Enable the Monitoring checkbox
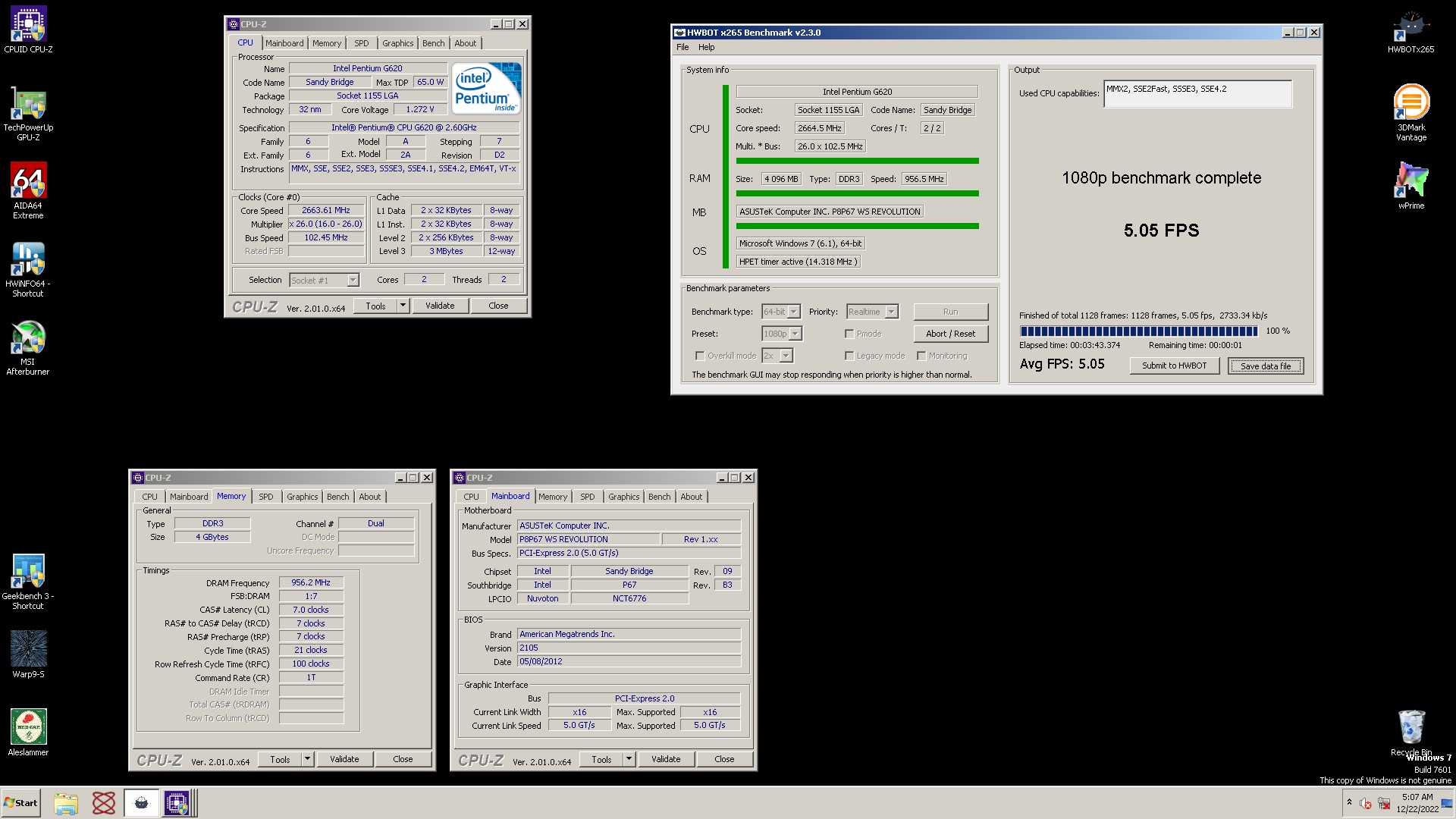The width and height of the screenshot is (1456, 819). tap(921, 356)
